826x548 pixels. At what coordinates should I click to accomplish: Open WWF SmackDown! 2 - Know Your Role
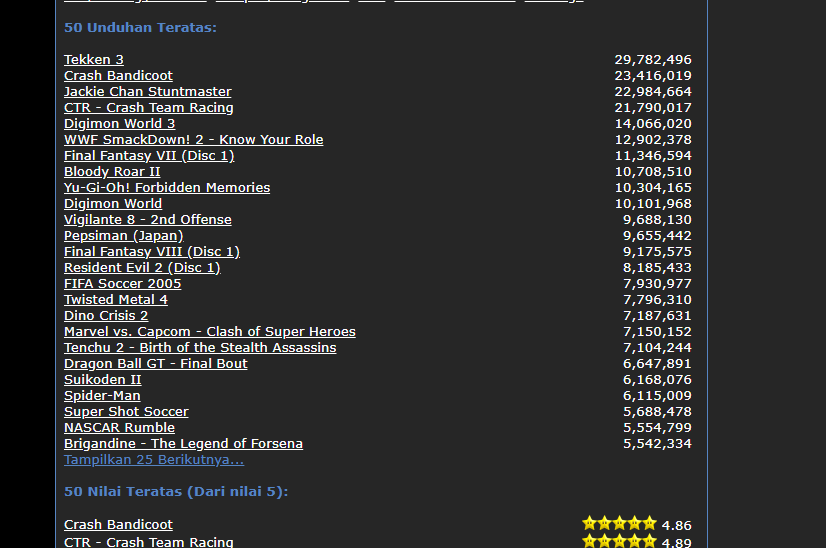[194, 140]
